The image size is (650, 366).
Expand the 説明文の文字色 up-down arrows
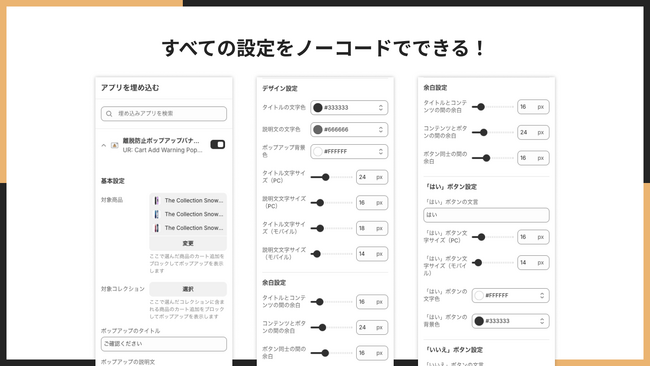pos(381,130)
